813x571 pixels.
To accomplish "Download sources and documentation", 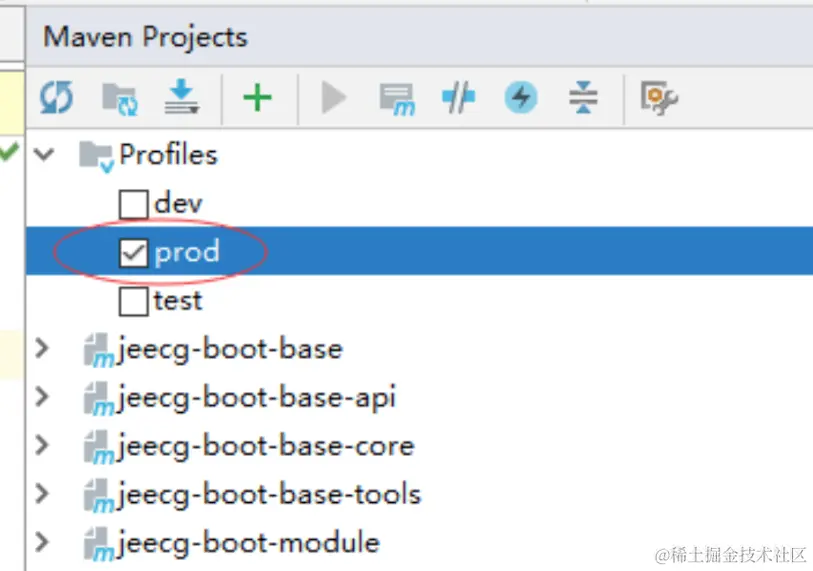I will click(x=181, y=97).
